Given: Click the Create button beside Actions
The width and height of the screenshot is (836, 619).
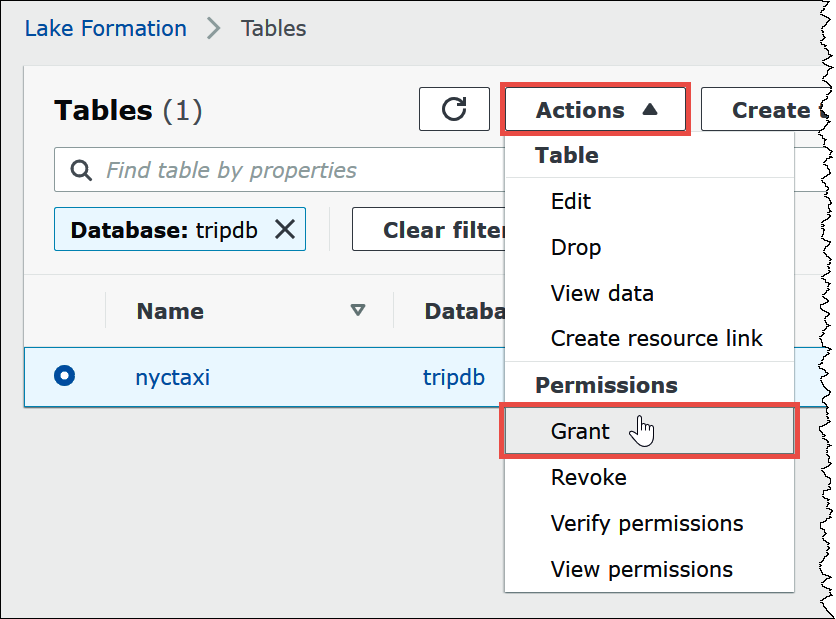Looking at the screenshot, I should pos(765,110).
